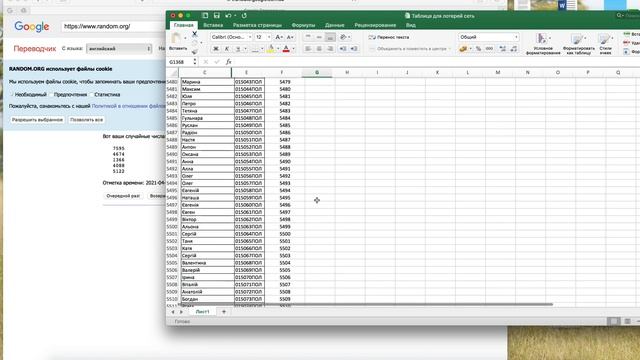Viewport: 640px width, 360px height.
Task: Click cell containing name Марина
Action: click(207, 82)
